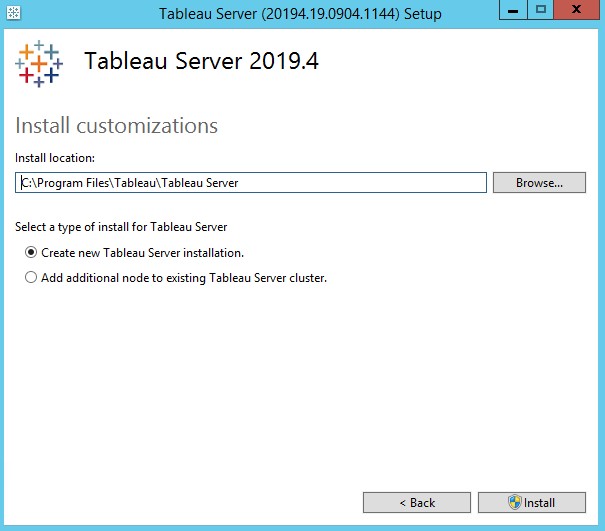605x531 pixels.
Task: Click the Tableau logo in the header
Action: point(39,63)
